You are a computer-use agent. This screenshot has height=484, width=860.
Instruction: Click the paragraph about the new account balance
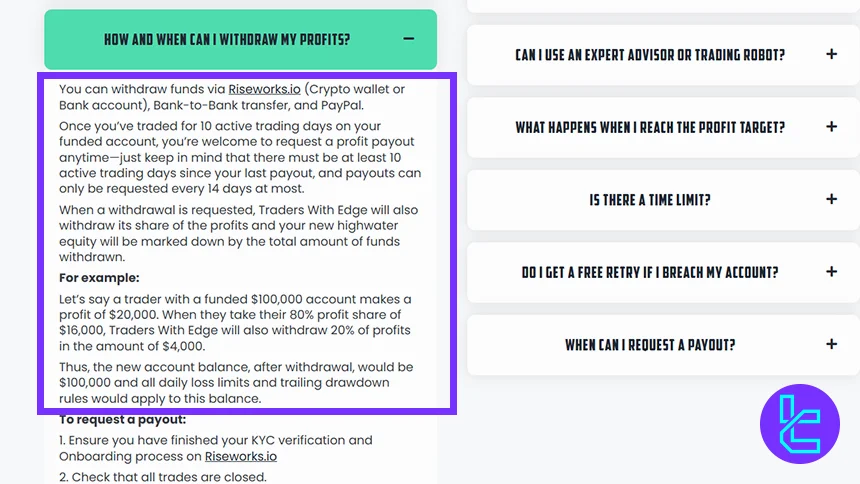tap(236, 383)
